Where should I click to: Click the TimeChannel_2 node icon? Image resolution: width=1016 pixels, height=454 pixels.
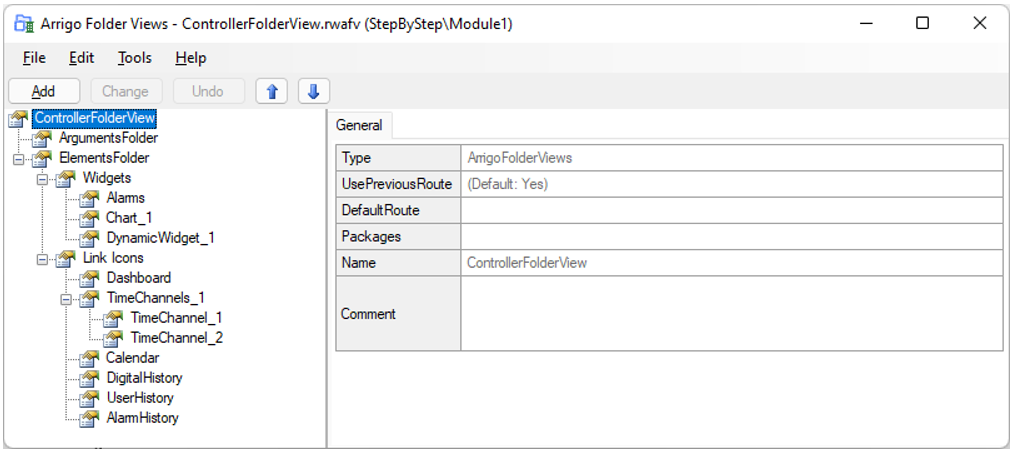(113, 338)
